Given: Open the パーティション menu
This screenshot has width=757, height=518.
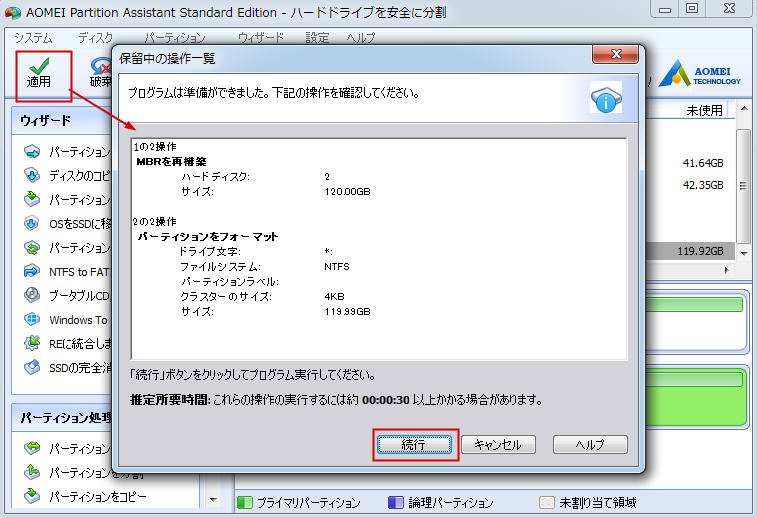Looking at the screenshot, I should coord(175,38).
